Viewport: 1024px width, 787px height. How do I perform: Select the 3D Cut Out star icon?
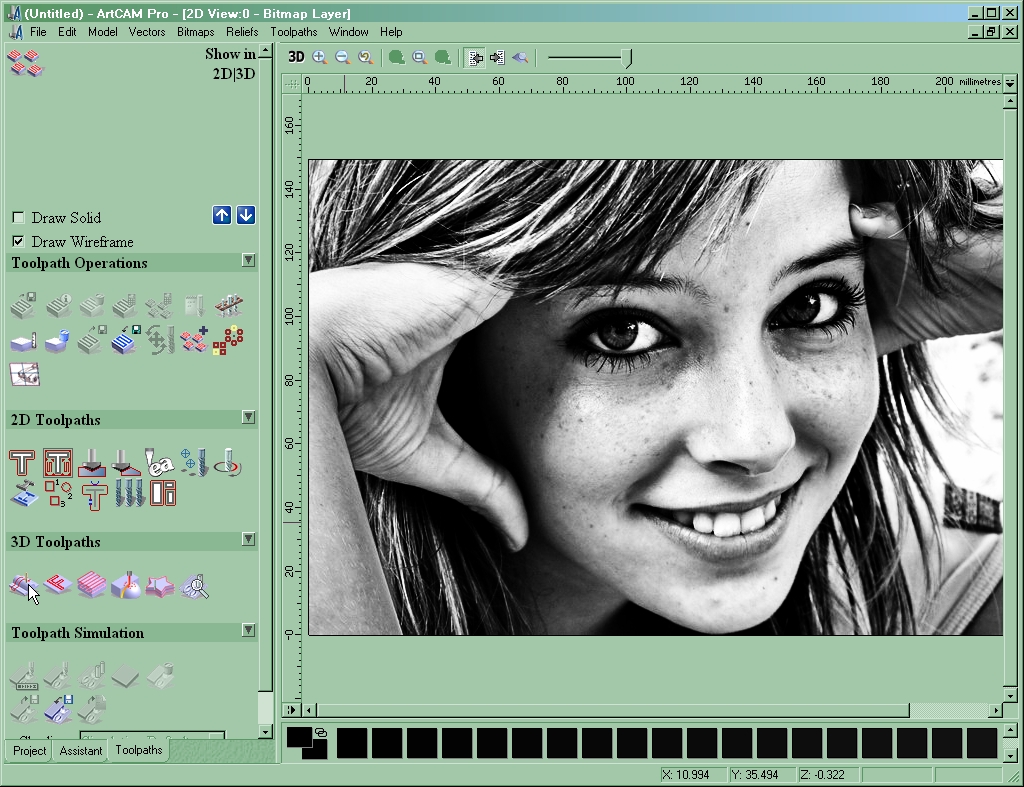(160, 585)
